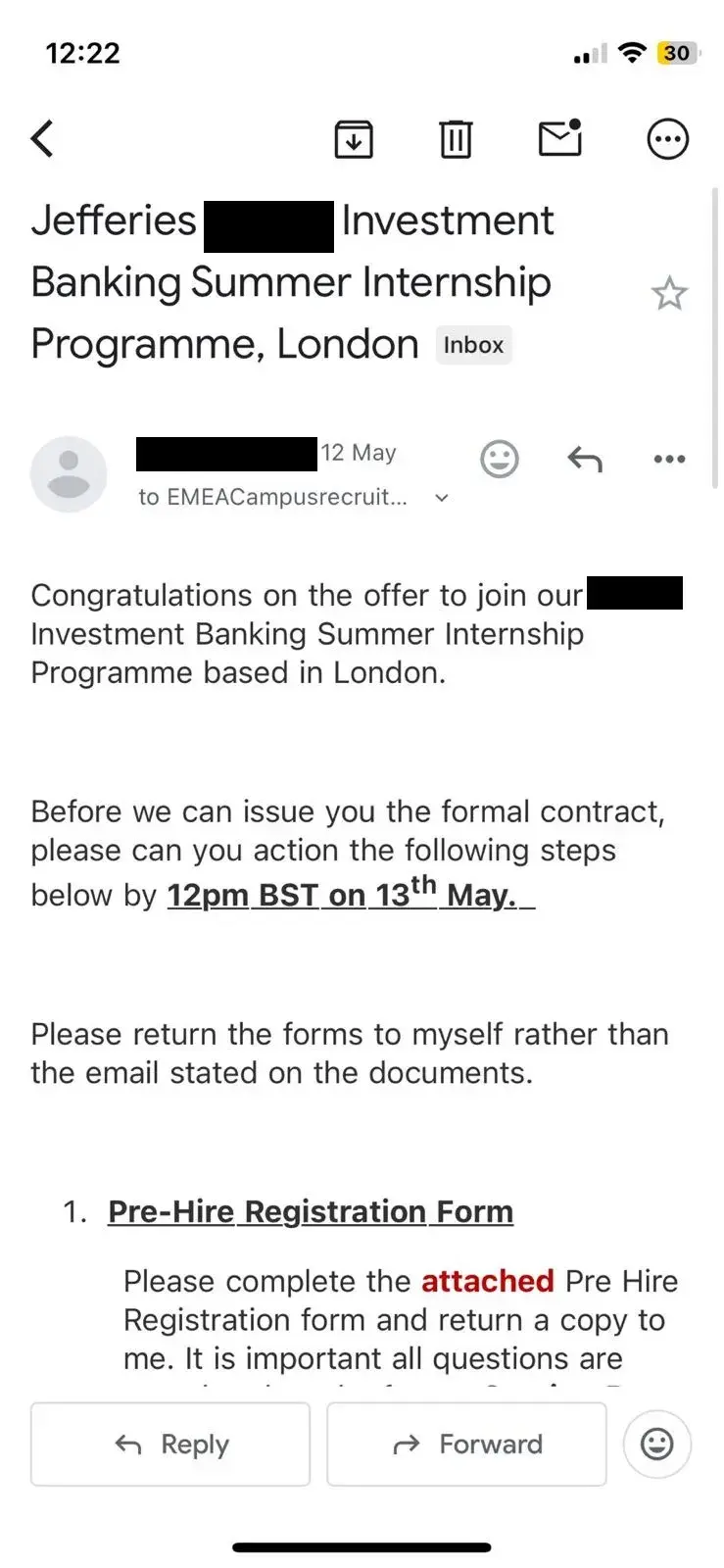Expand recipient details chevron
The image size is (724, 1568).
(442, 498)
